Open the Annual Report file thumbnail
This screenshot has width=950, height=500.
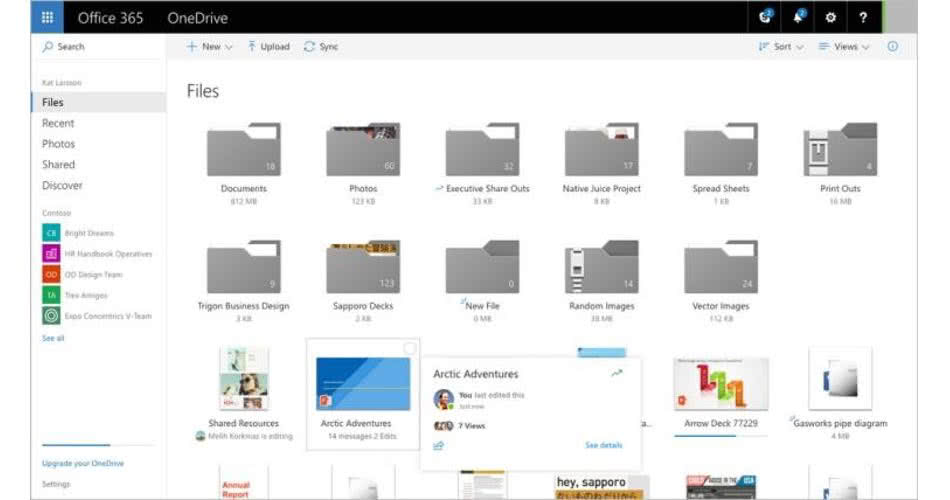[244, 483]
